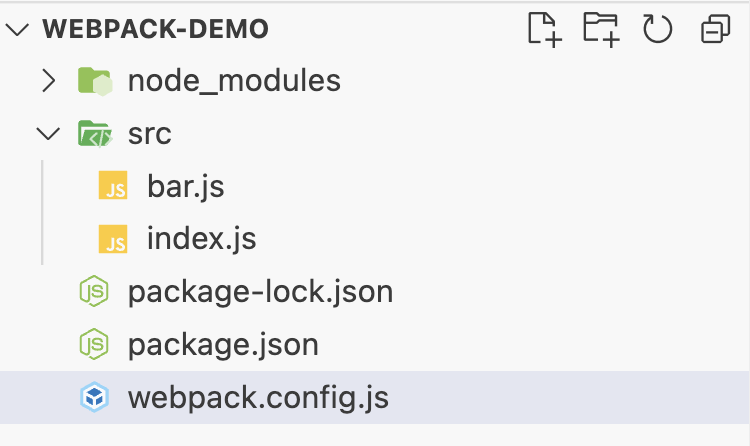The width and height of the screenshot is (750, 446).
Task: Expand the node_modules folder chevron
Action: [49, 80]
